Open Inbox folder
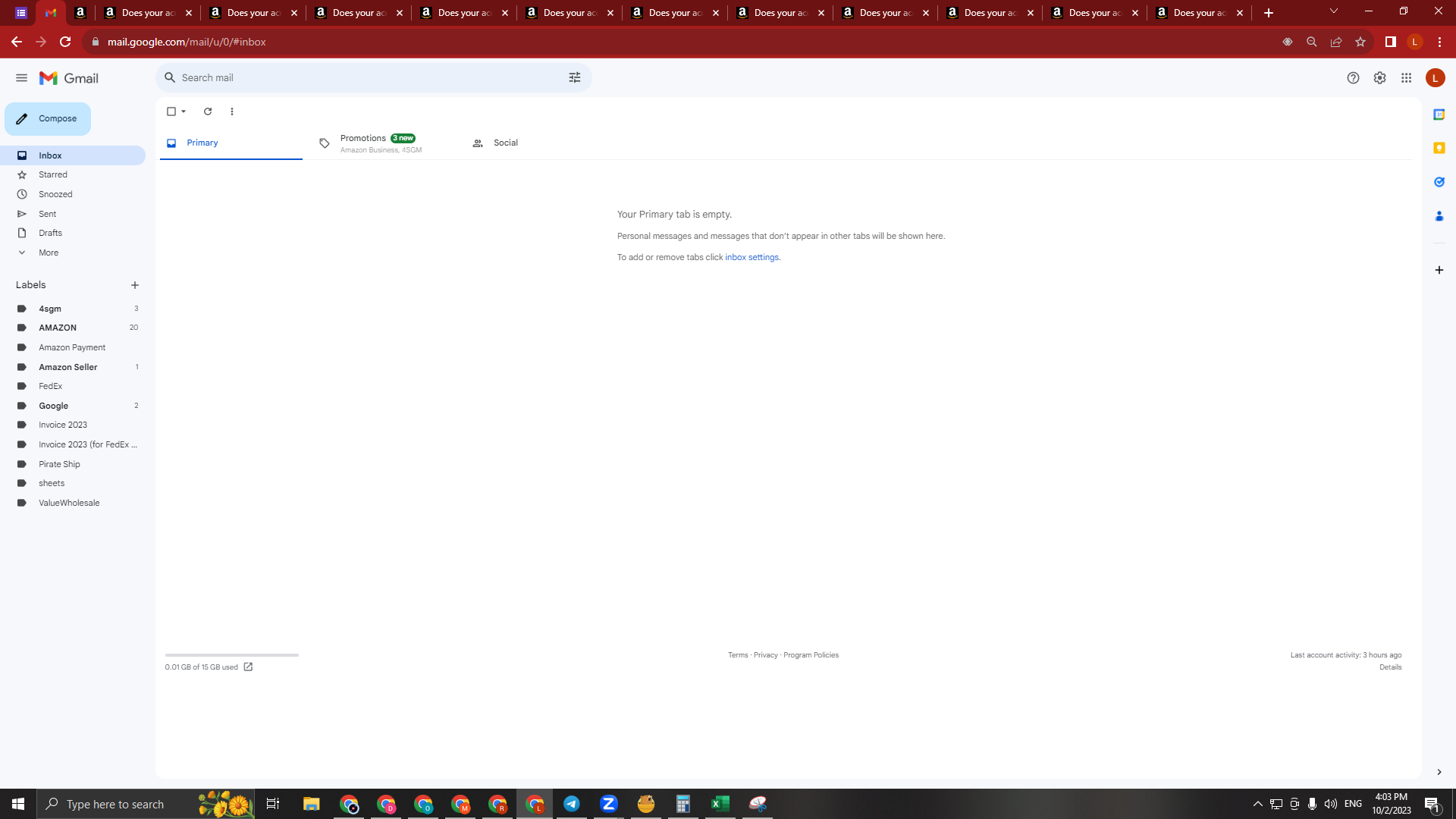The image size is (1456, 819). tap(73, 155)
